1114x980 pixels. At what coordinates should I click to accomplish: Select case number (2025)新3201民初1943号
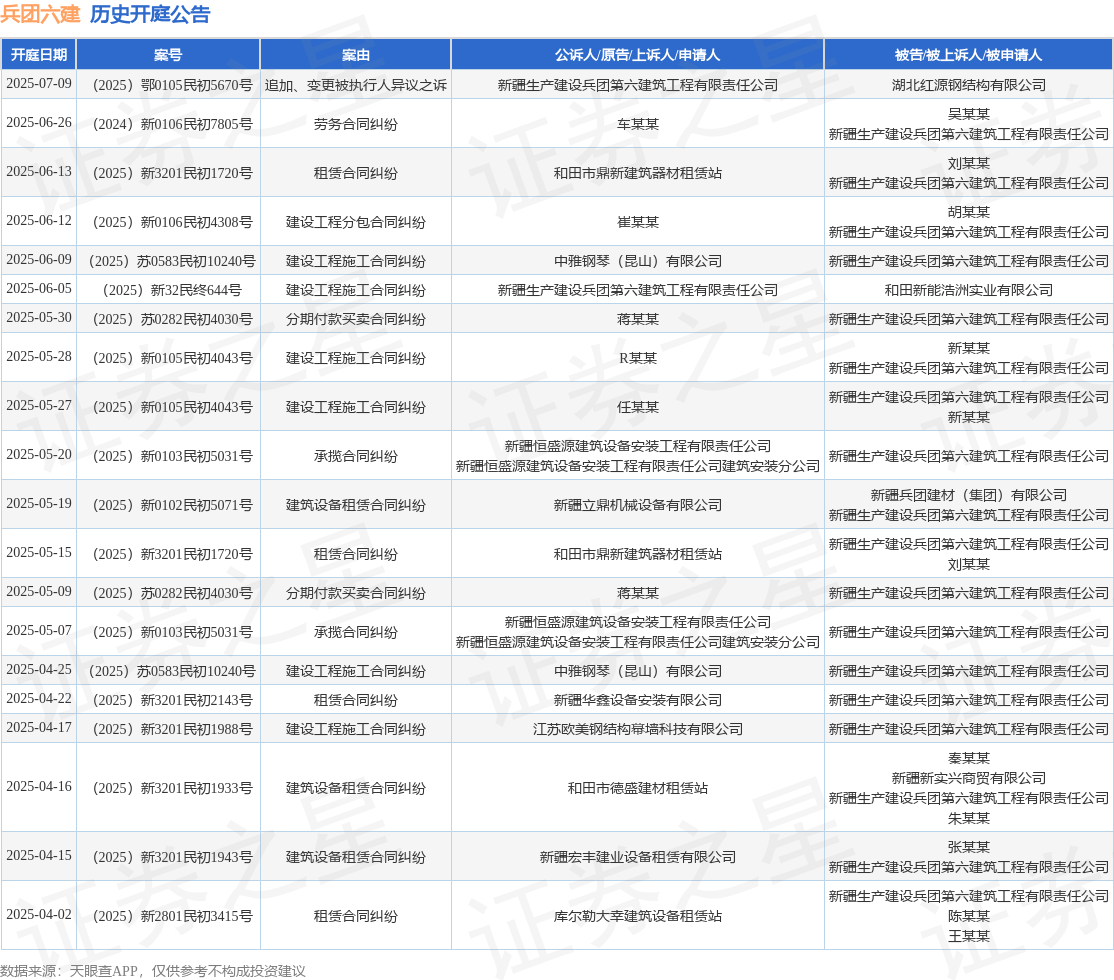[x=172, y=858]
